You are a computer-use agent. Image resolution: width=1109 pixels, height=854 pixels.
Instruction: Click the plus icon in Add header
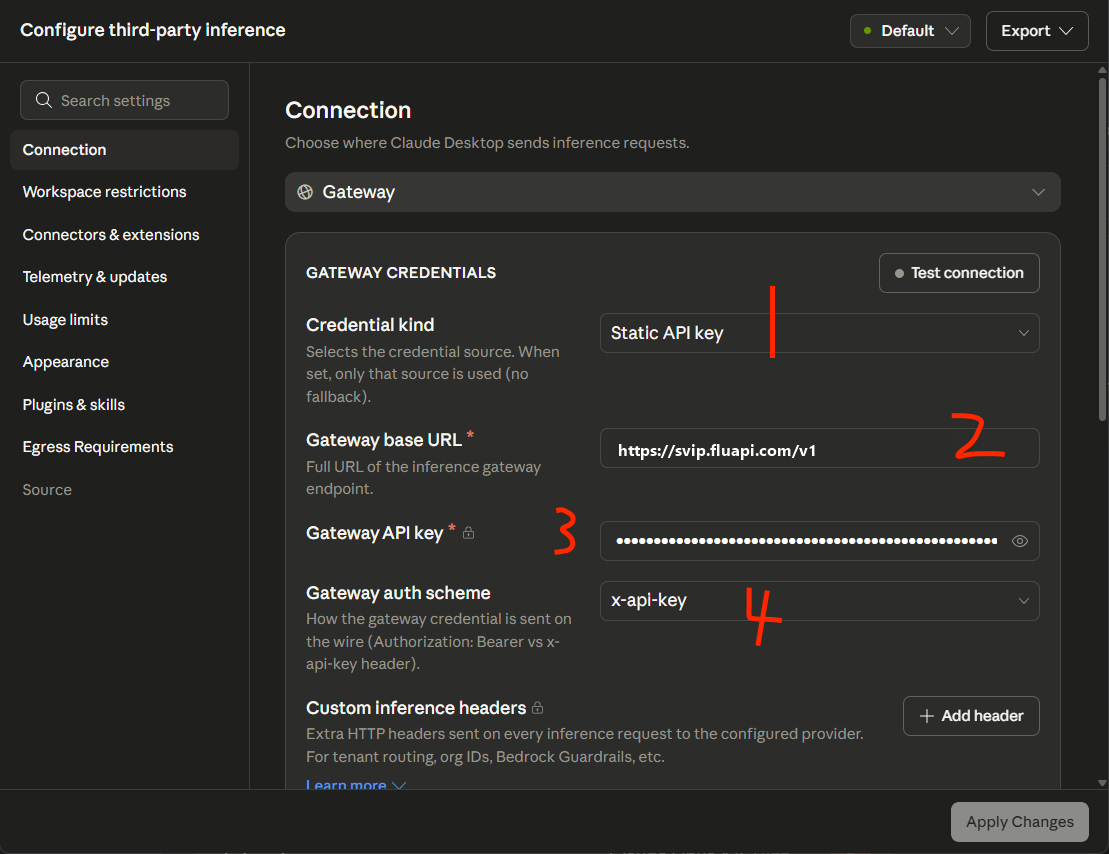pos(927,716)
